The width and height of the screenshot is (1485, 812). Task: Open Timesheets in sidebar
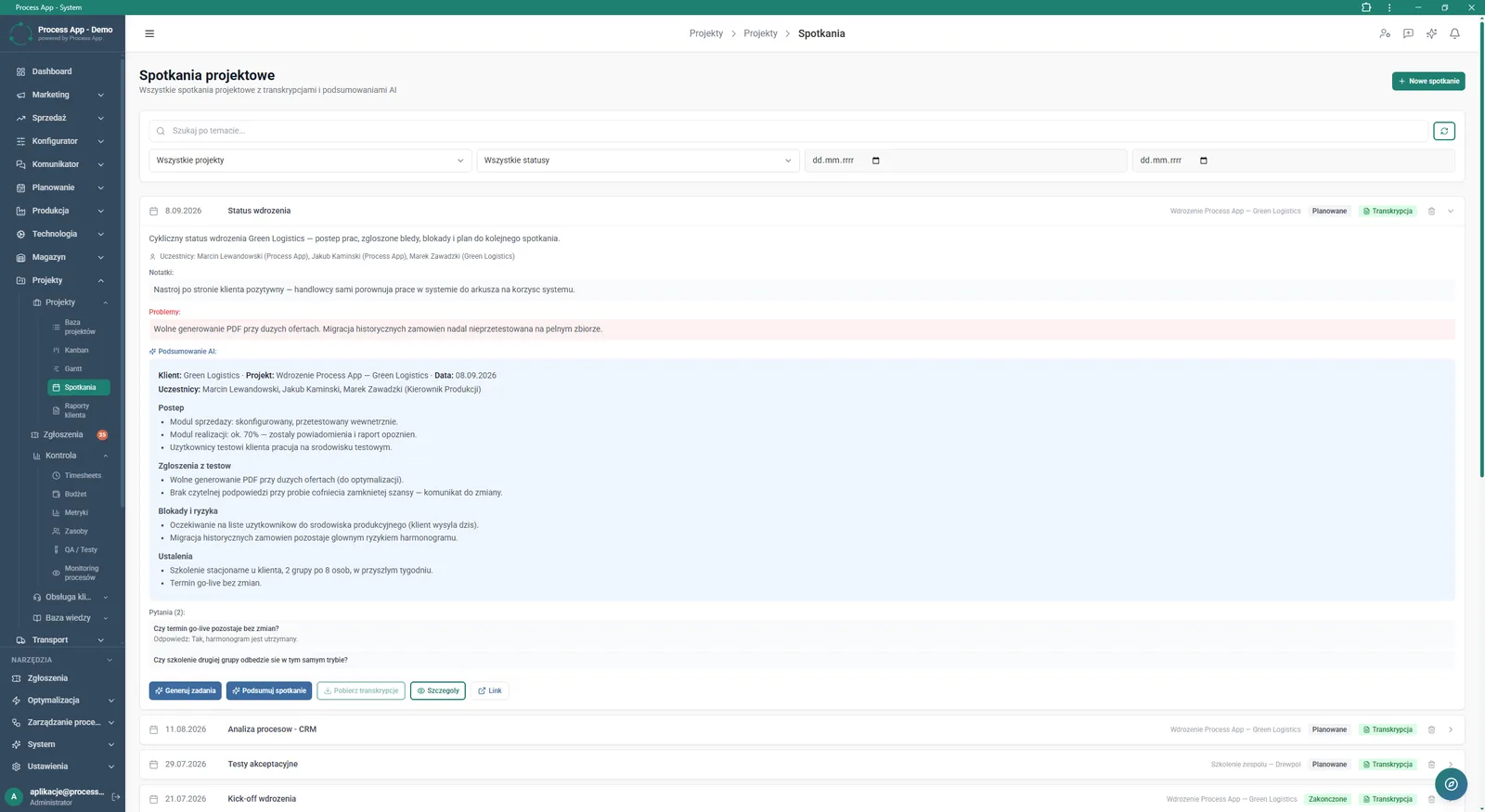coord(78,475)
